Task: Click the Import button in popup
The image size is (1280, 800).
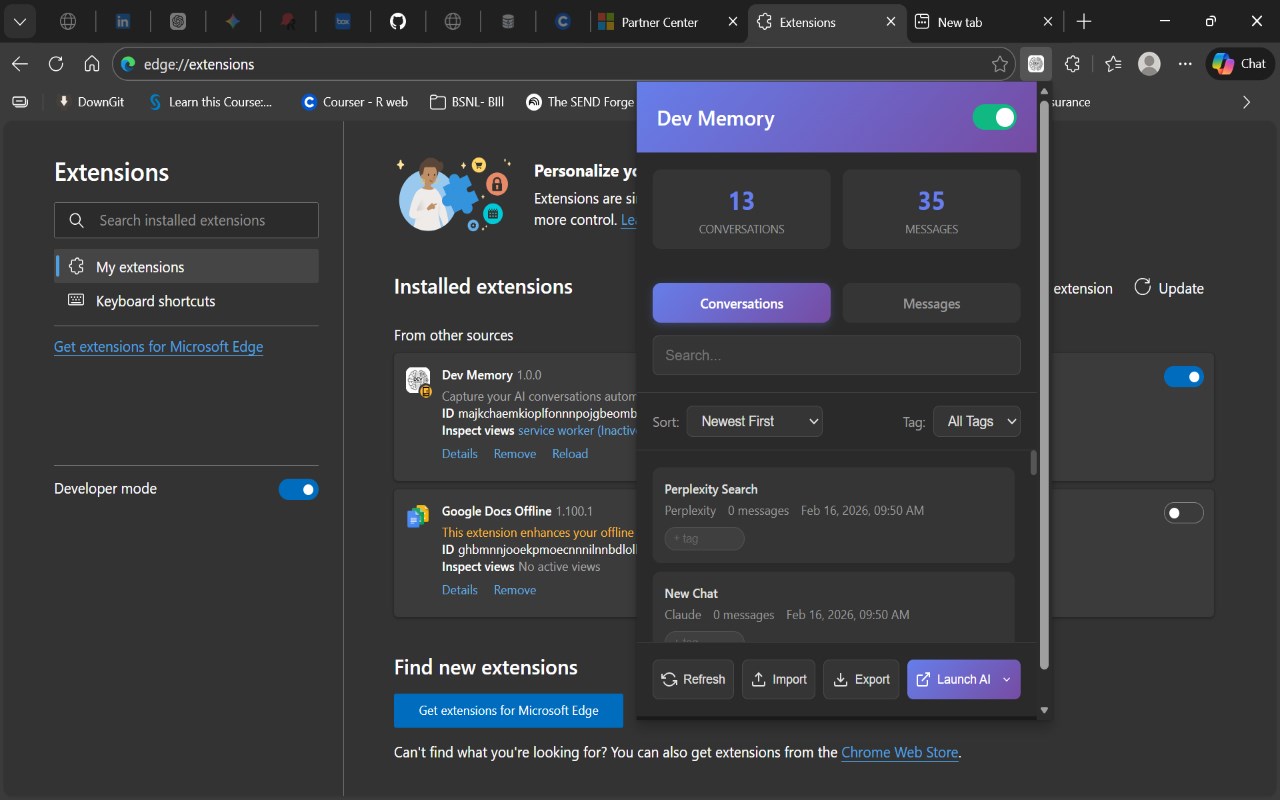Action: coord(779,679)
